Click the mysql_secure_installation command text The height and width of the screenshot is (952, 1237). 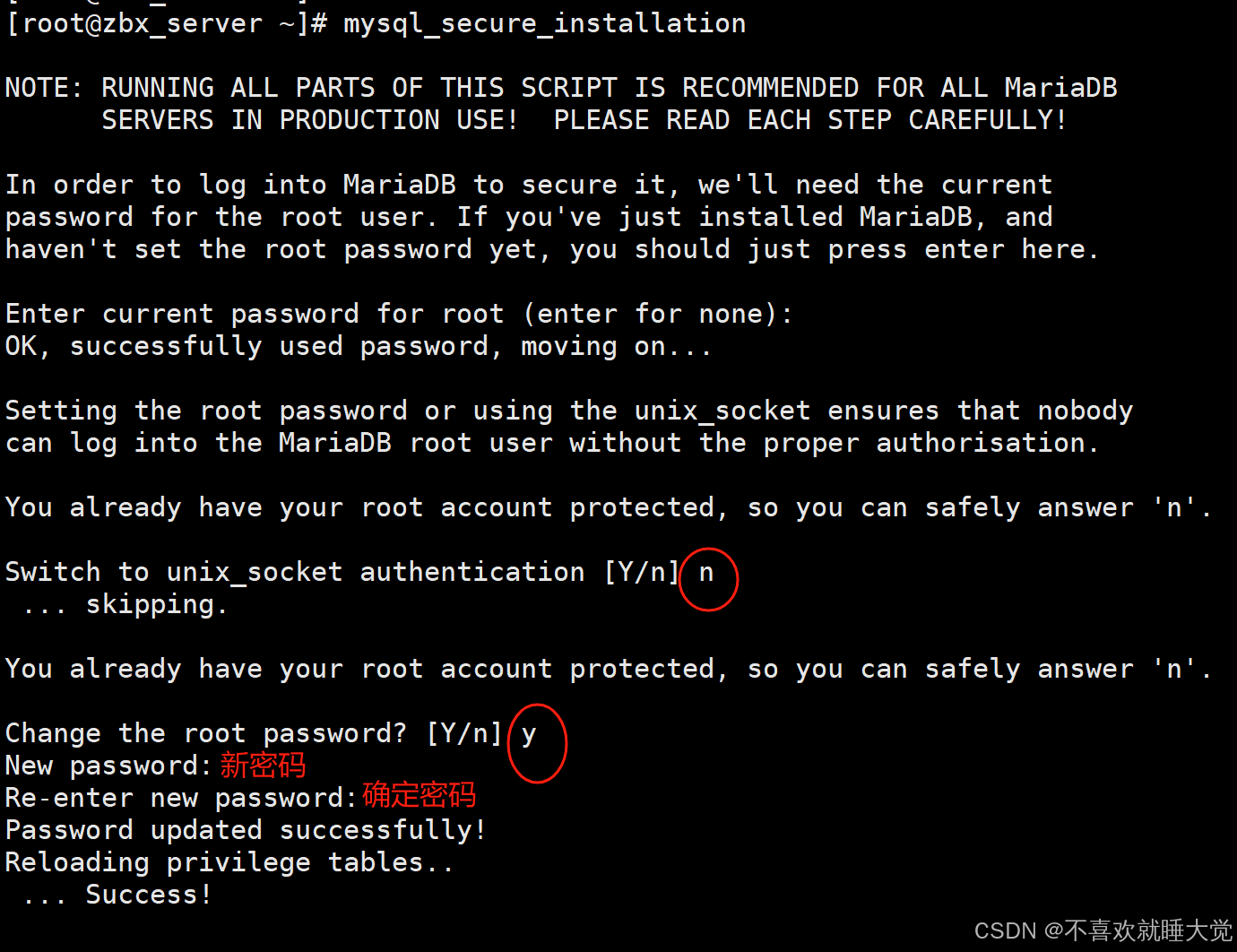pos(544,24)
